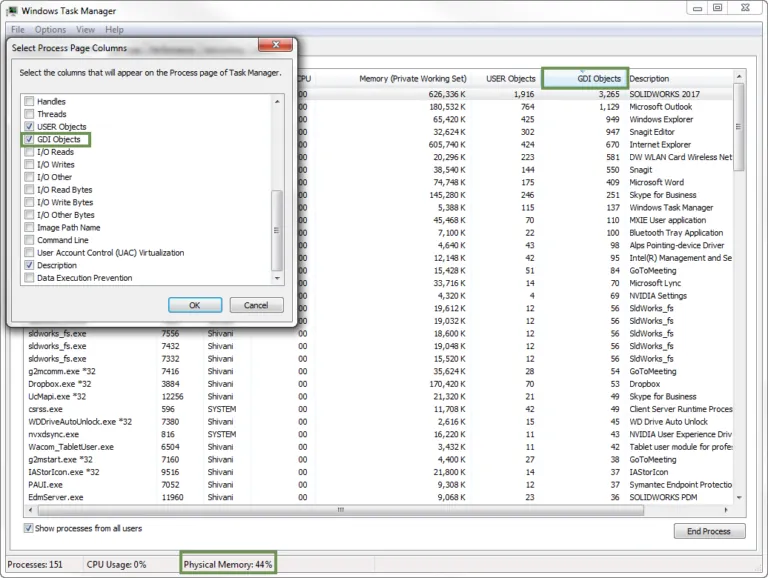This screenshot has width=768, height=578.
Task: Click the SOLIDWORKS 2017 description
Action: coord(664,94)
